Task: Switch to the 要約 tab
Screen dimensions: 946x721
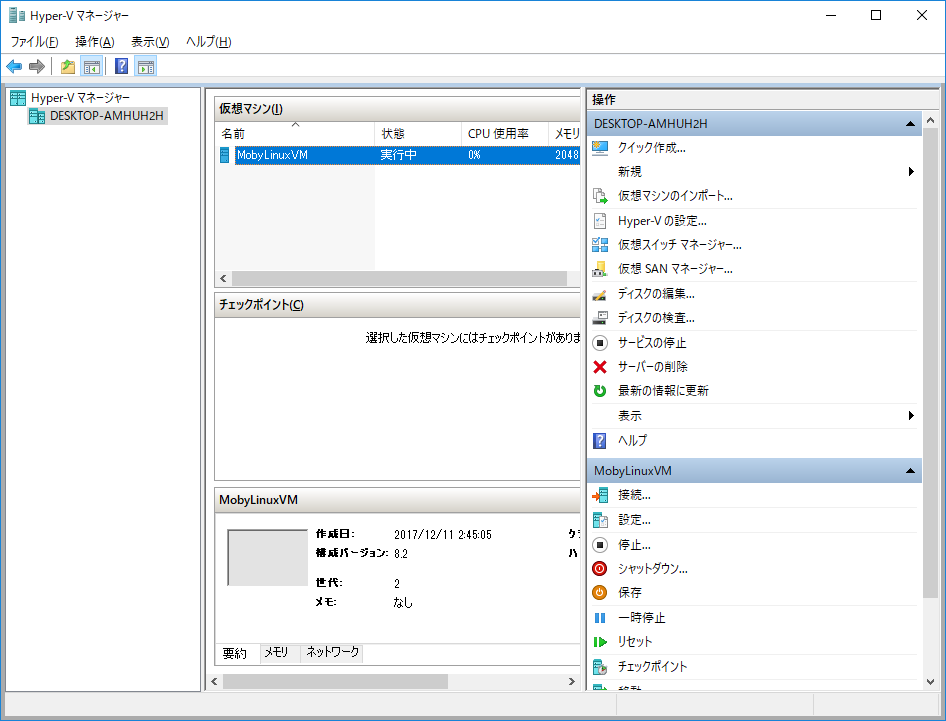Action: [x=235, y=653]
